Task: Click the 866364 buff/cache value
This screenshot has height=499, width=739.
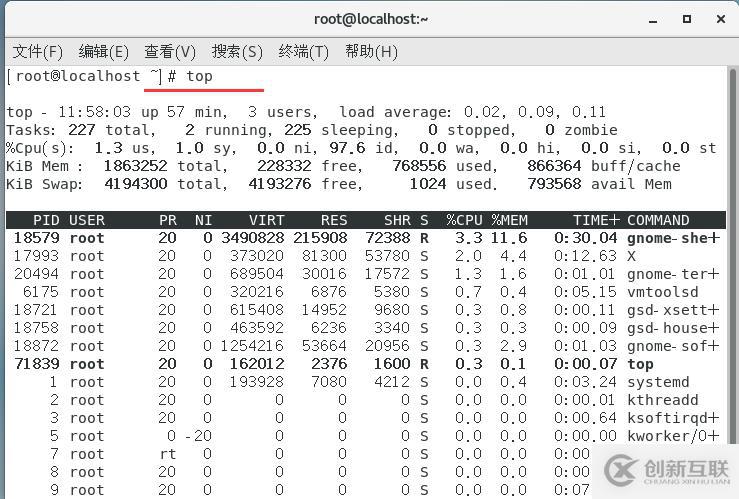Action: tap(554, 165)
